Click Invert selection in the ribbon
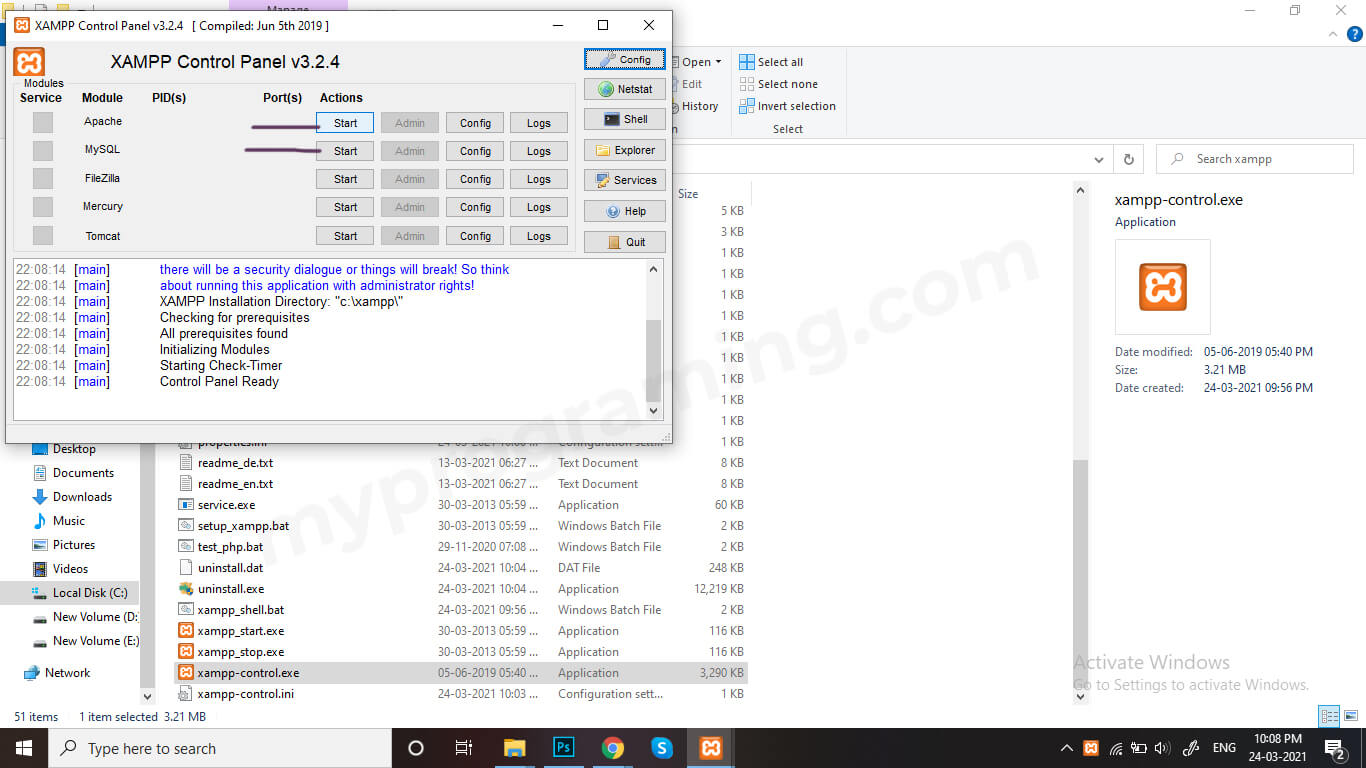Screen dimensions: 1366x768 point(789,106)
